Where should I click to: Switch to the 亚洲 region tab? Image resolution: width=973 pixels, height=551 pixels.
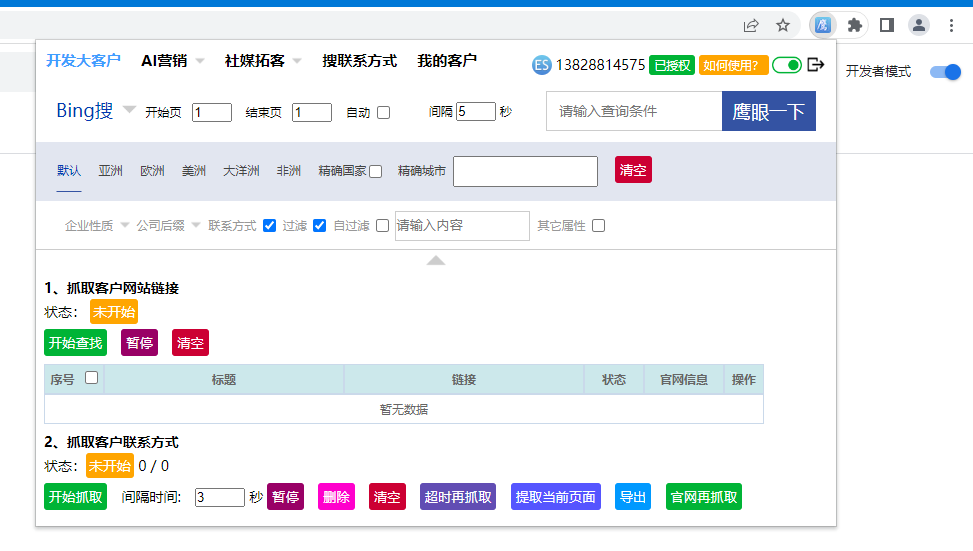point(110,171)
